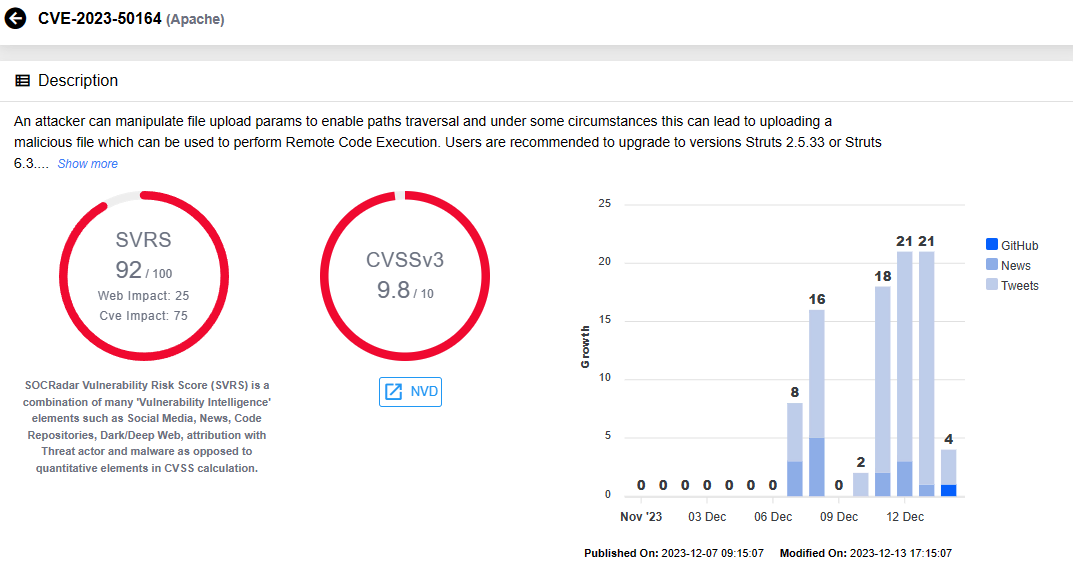1073x568 pixels.
Task: Click the (Apache) vendor label
Action: click(x=195, y=19)
